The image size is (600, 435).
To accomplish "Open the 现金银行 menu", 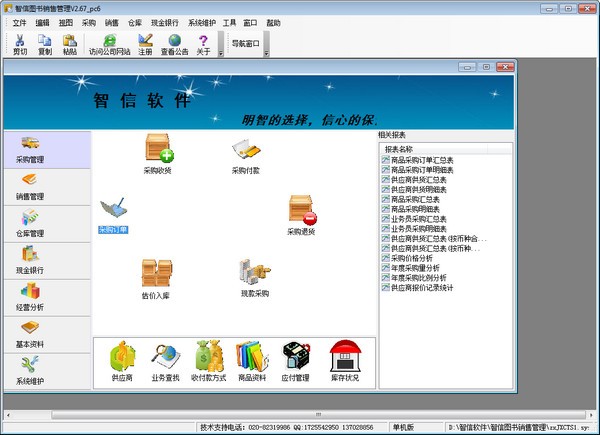I will click(x=165, y=23).
